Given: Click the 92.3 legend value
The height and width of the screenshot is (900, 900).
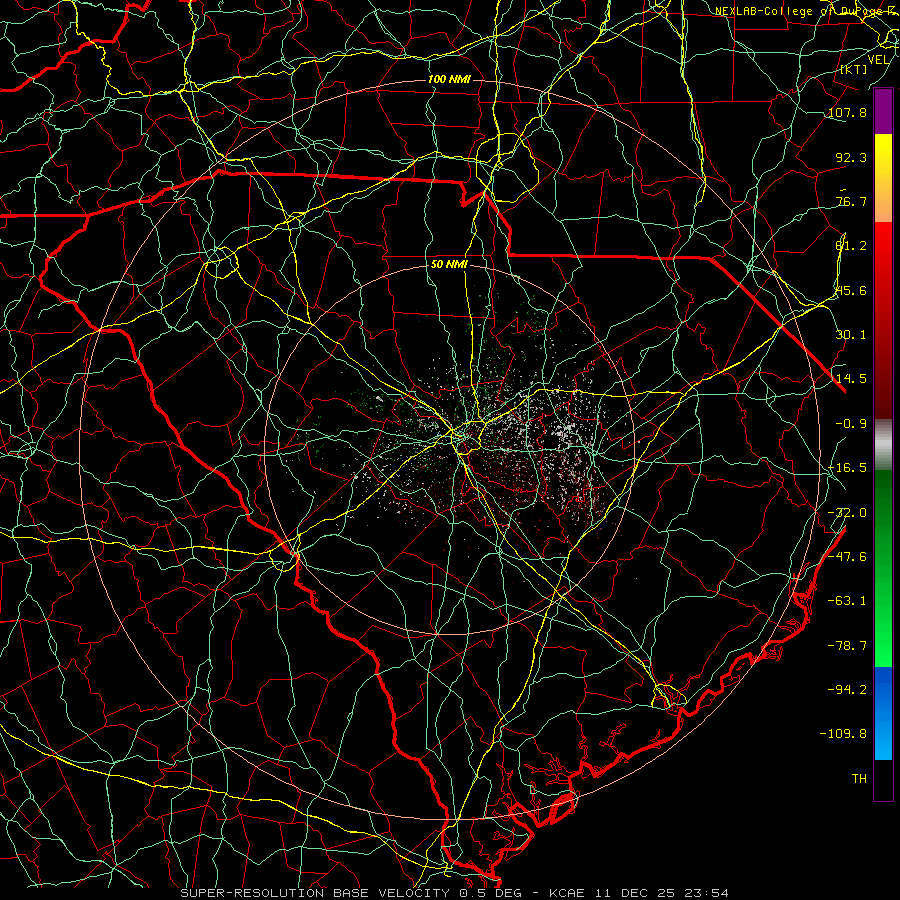Looking at the screenshot, I should (x=851, y=157).
